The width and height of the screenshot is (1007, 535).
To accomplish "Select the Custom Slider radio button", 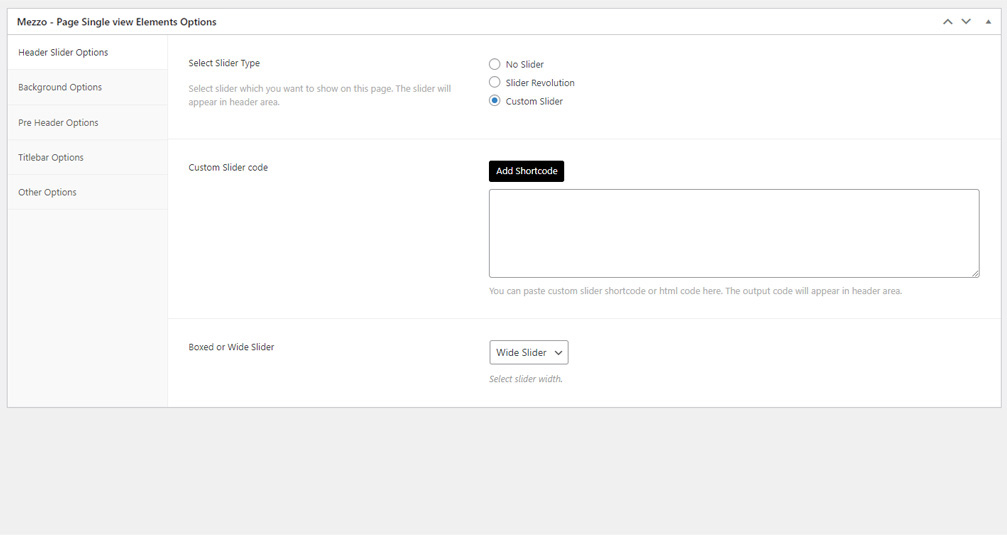I will (495, 101).
